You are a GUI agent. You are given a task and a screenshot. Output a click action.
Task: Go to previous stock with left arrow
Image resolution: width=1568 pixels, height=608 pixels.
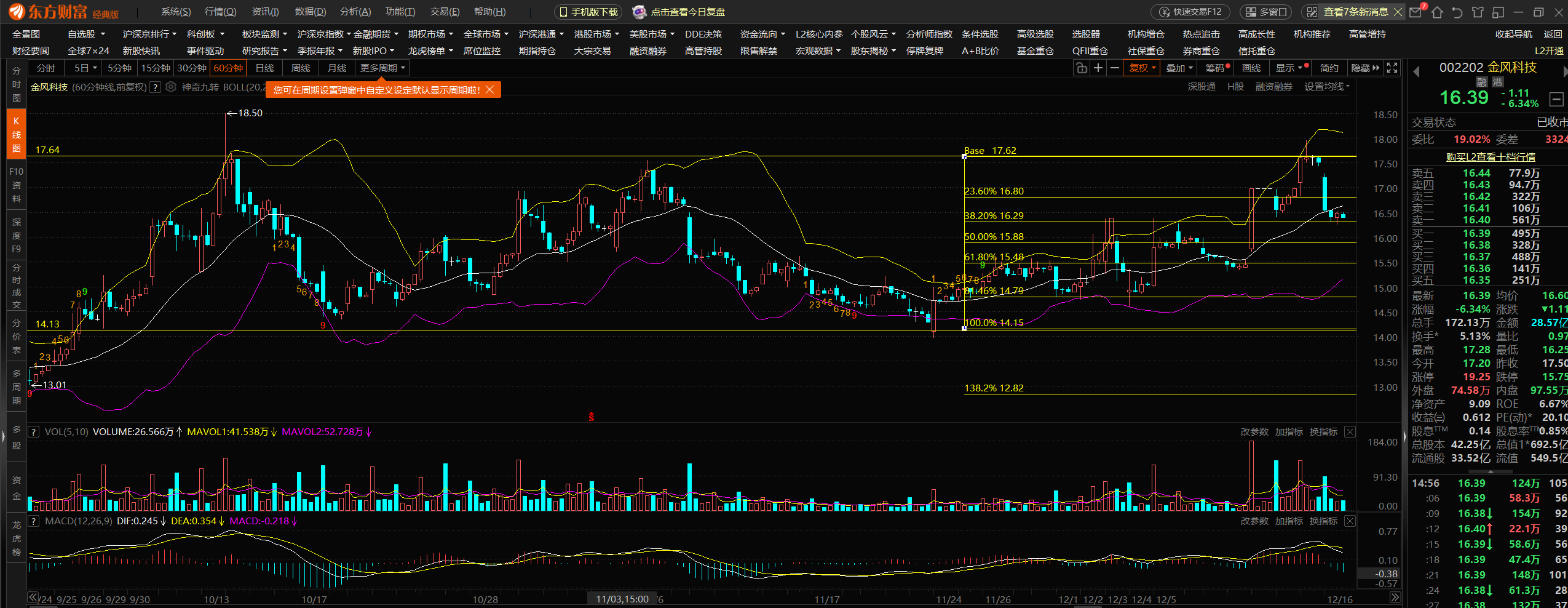1416,72
